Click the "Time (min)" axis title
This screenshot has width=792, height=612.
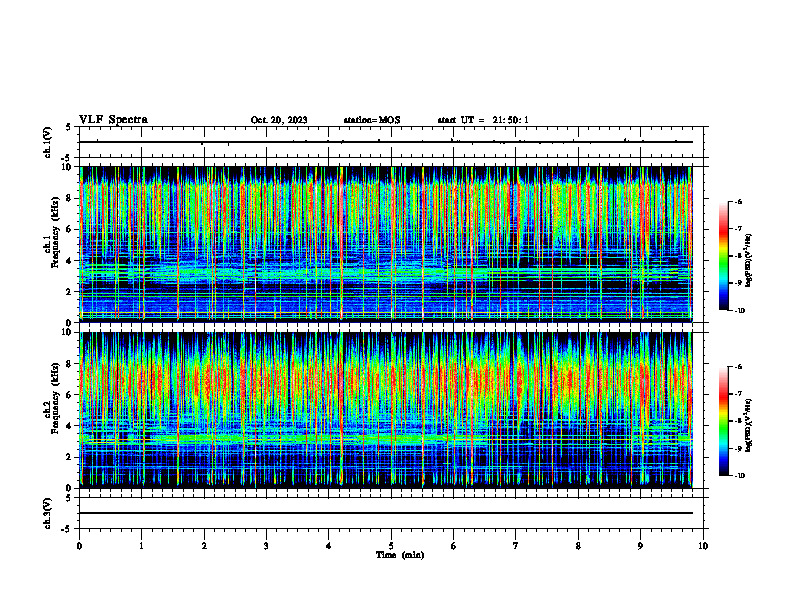coord(400,555)
